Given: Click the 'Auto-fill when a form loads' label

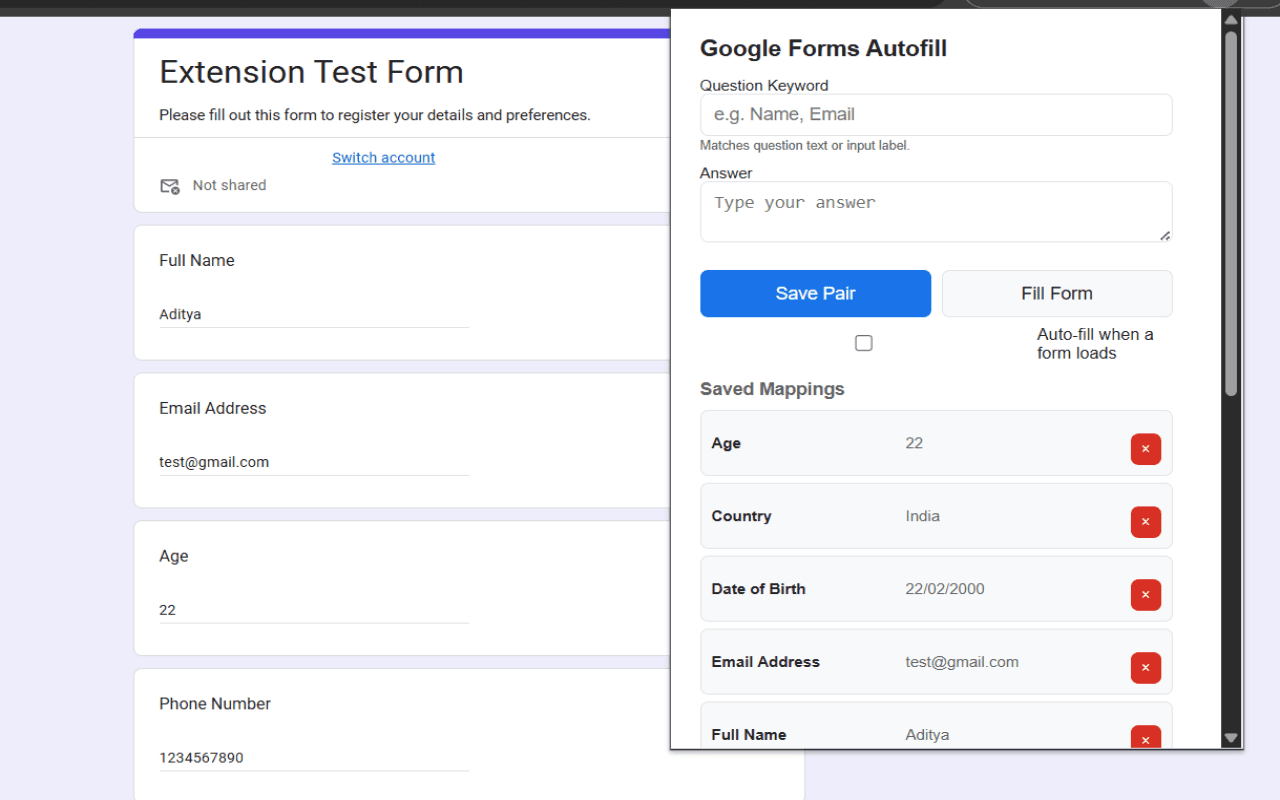Looking at the screenshot, I should click(x=1095, y=343).
